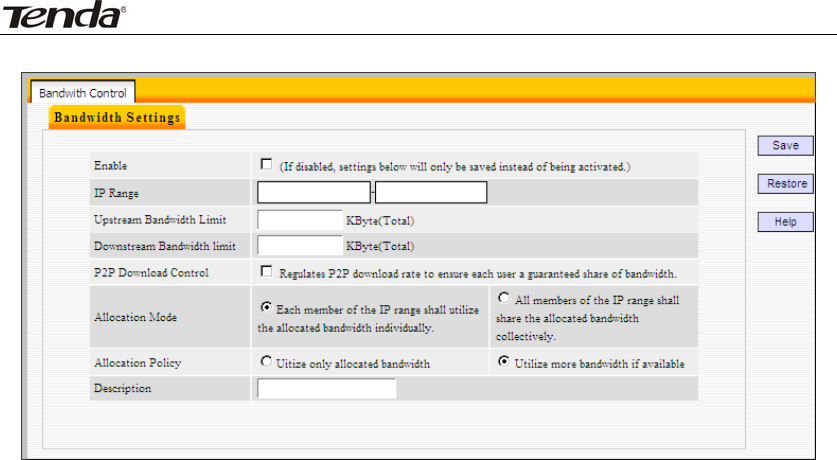Click the Restore button

click(x=785, y=184)
